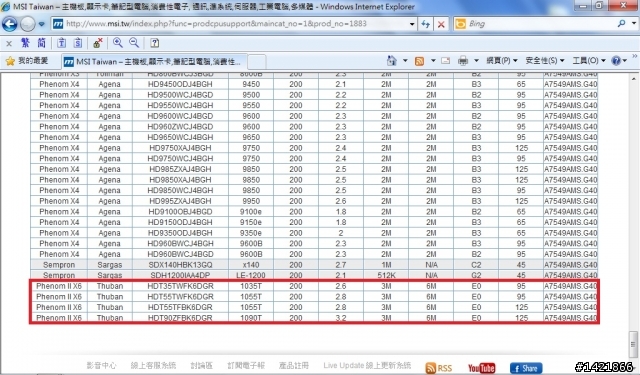Expand the Home button dropdown arrow
The height and width of the screenshot is (375, 640).
(405, 61)
